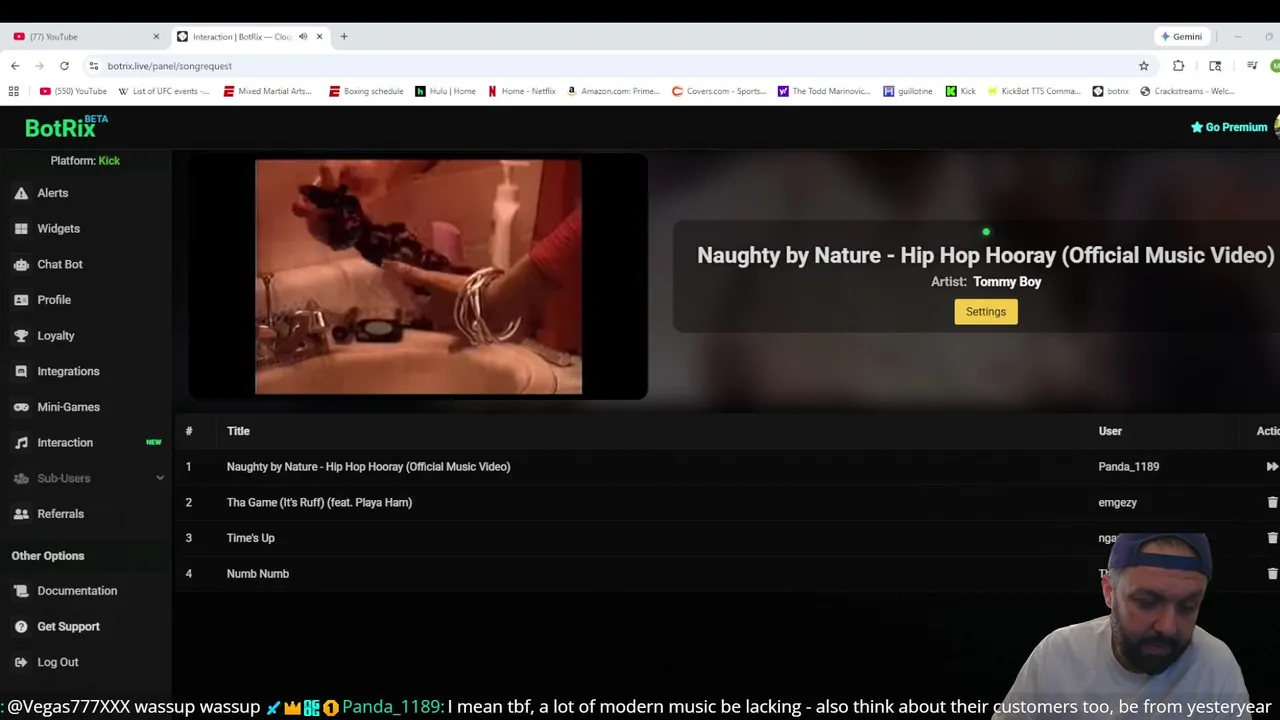Click the Go Premium link

(1229, 127)
